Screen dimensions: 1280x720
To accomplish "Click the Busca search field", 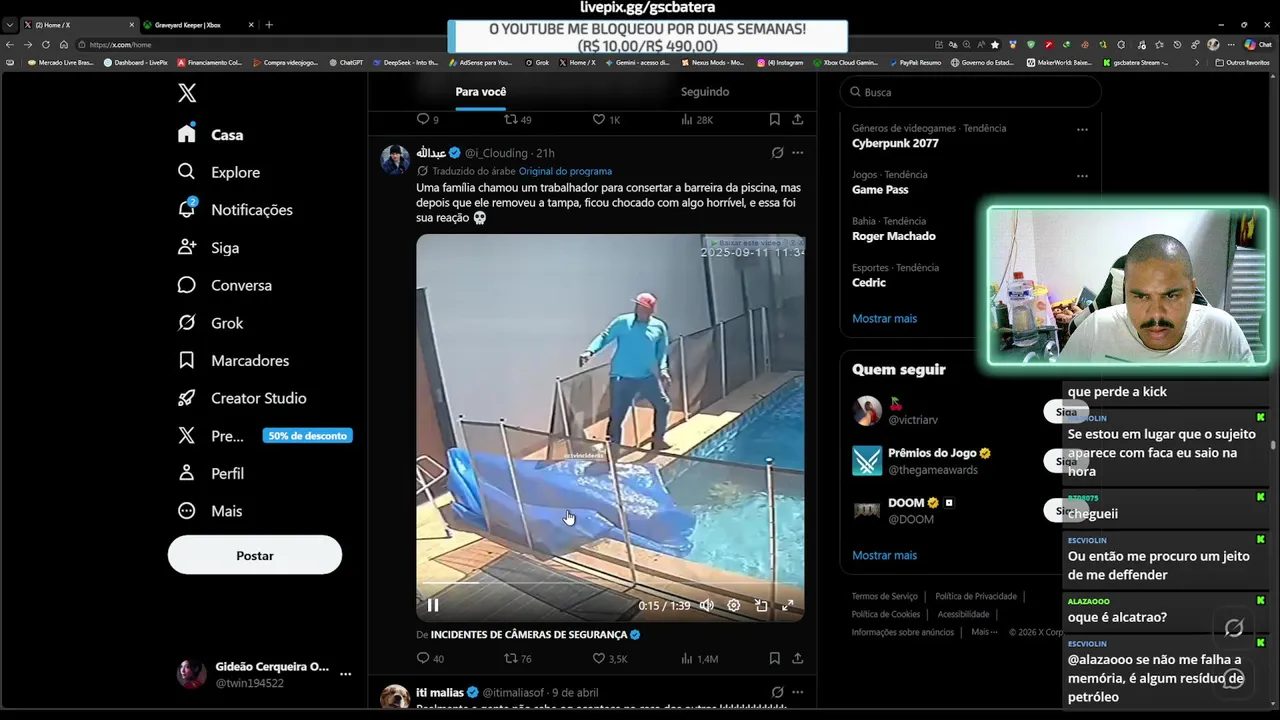I will click(970, 92).
